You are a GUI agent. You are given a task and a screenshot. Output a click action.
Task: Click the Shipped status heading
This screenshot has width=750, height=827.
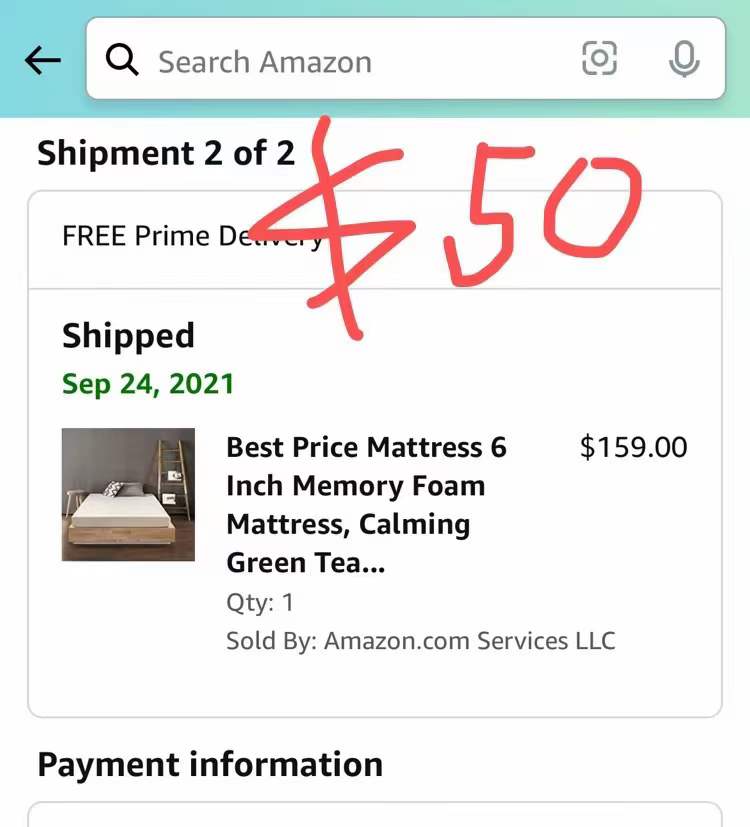click(128, 336)
